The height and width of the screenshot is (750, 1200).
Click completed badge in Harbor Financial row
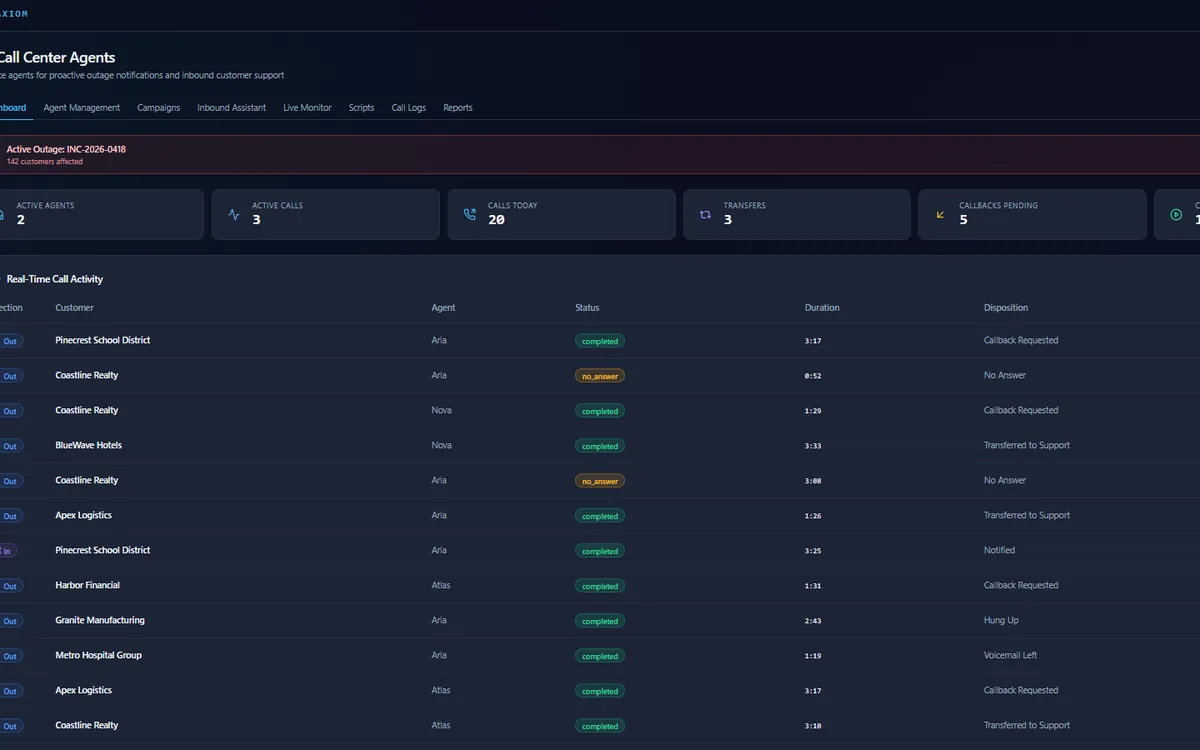point(600,586)
